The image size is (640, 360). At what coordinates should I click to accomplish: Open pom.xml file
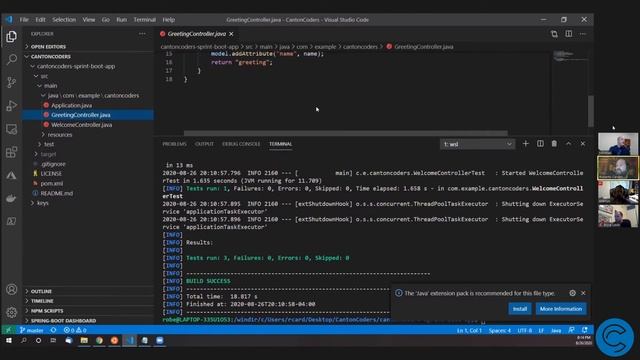tap(88, 183)
